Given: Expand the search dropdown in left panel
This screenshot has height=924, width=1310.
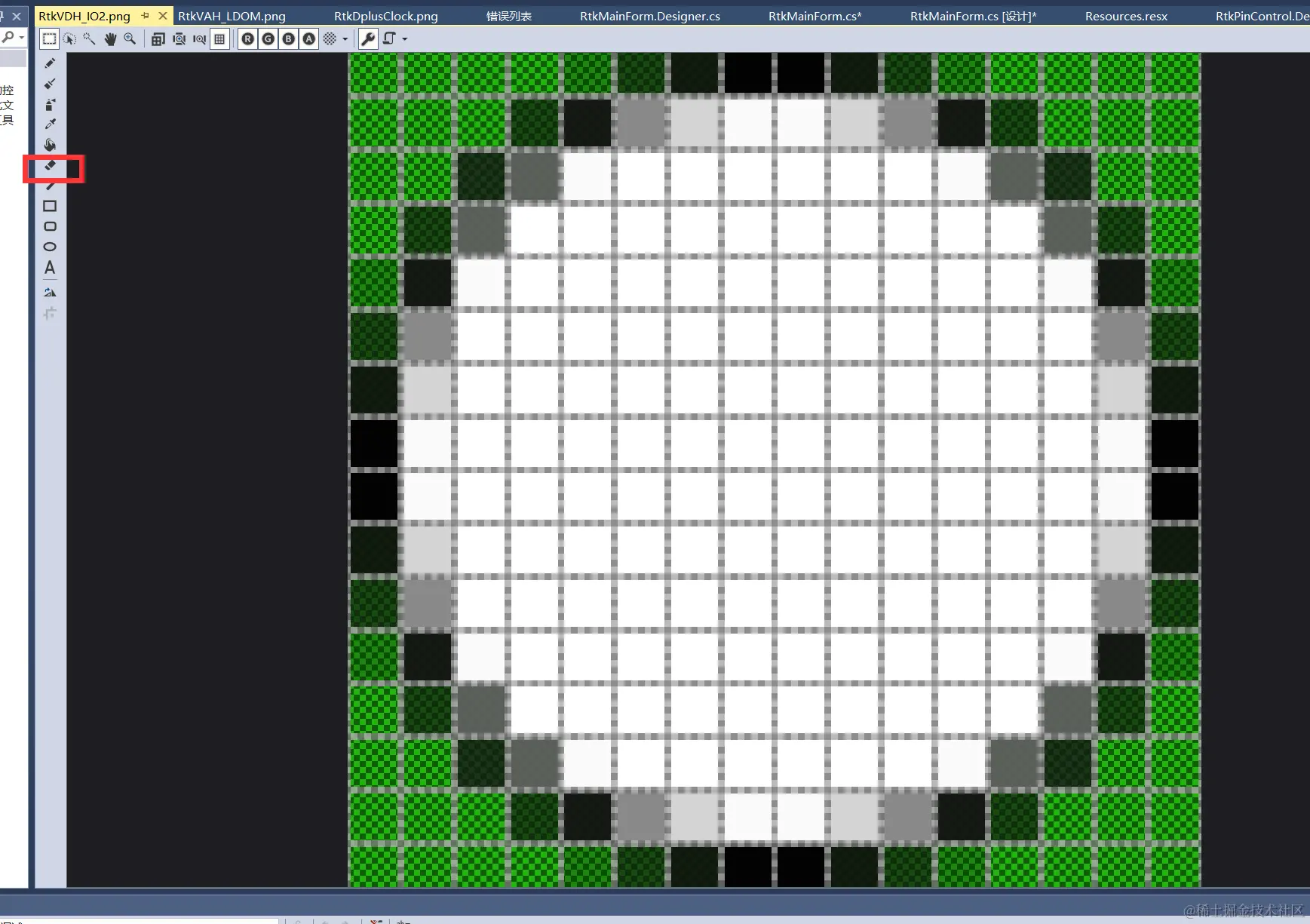Looking at the screenshot, I should click(x=22, y=37).
